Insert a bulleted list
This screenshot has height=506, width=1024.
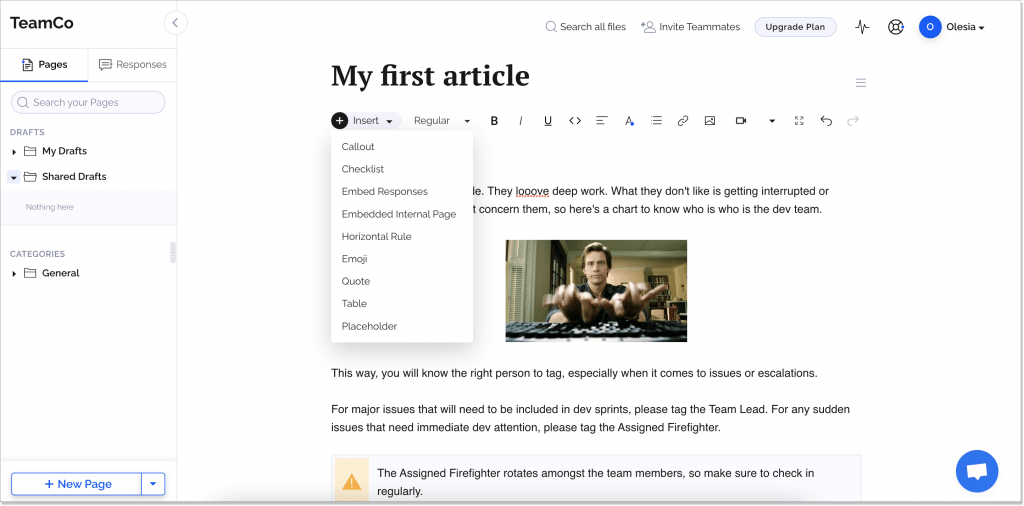[x=656, y=121]
